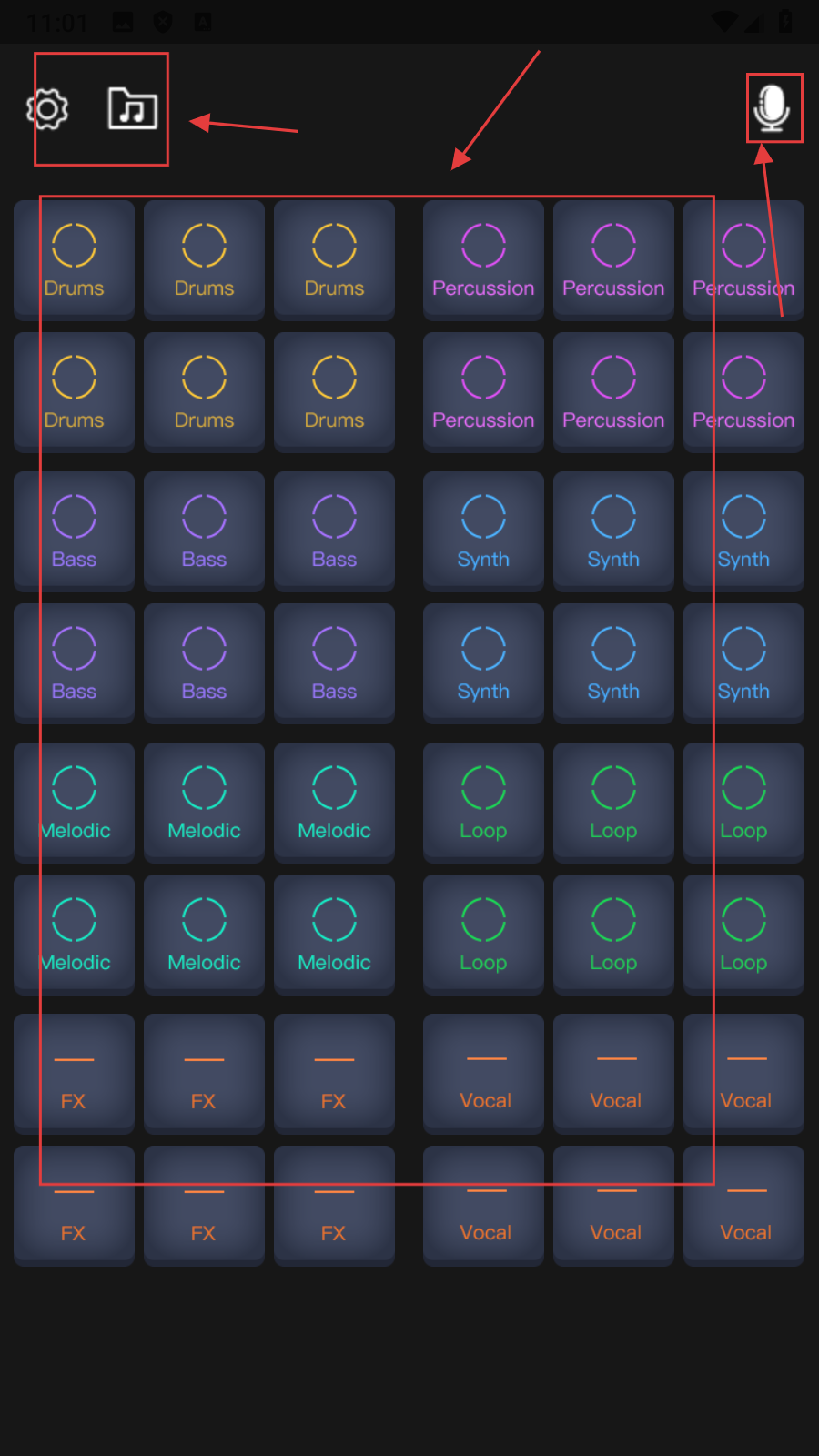Tap the middle Bass pad in lower Bass row
Image resolution: width=819 pixels, height=1456 pixels.
click(x=204, y=663)
